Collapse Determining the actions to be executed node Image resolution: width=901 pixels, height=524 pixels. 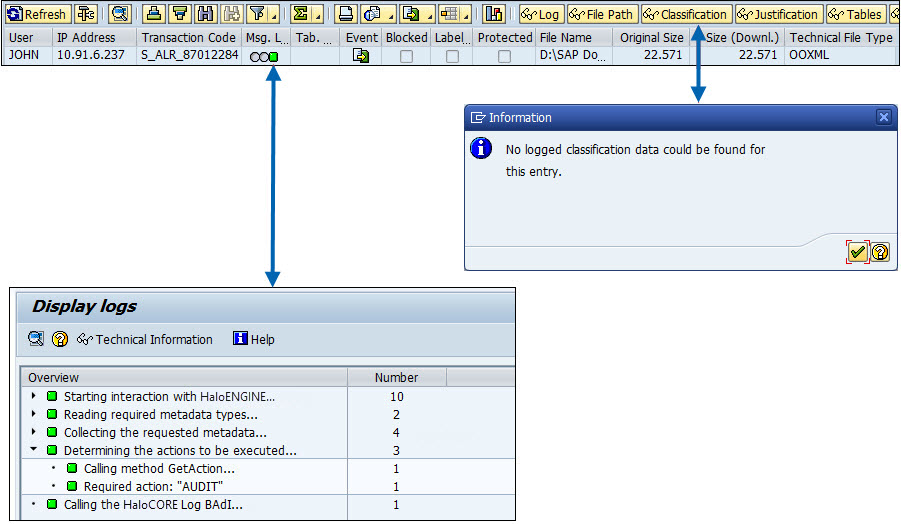point(33,449)
